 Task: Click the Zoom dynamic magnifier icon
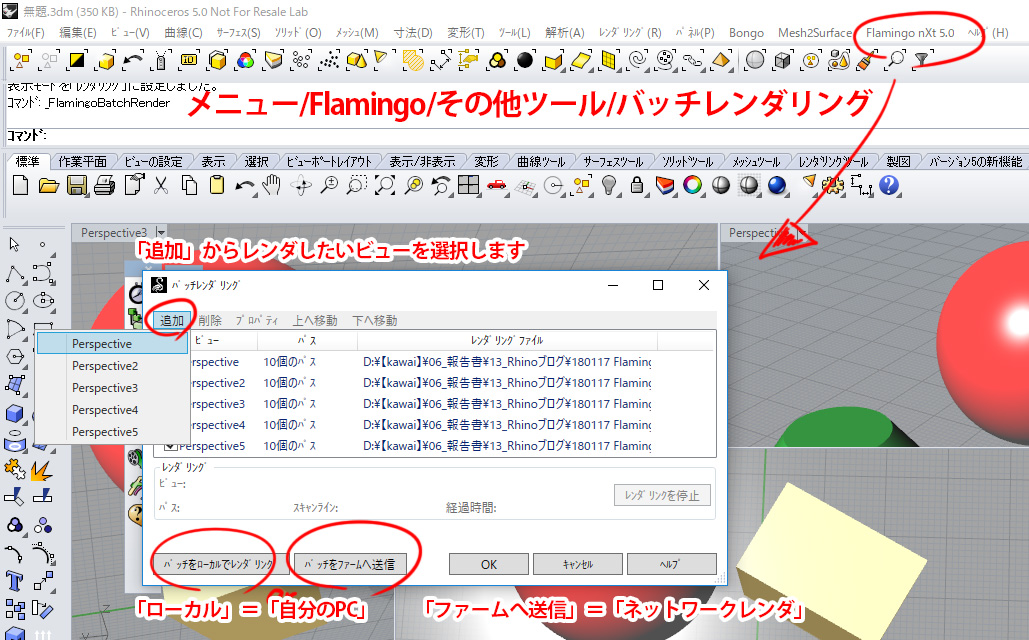point(329,186)
